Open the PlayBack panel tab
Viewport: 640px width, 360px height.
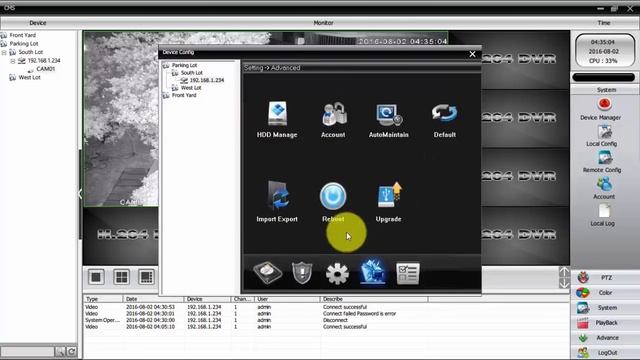[605, 323]
